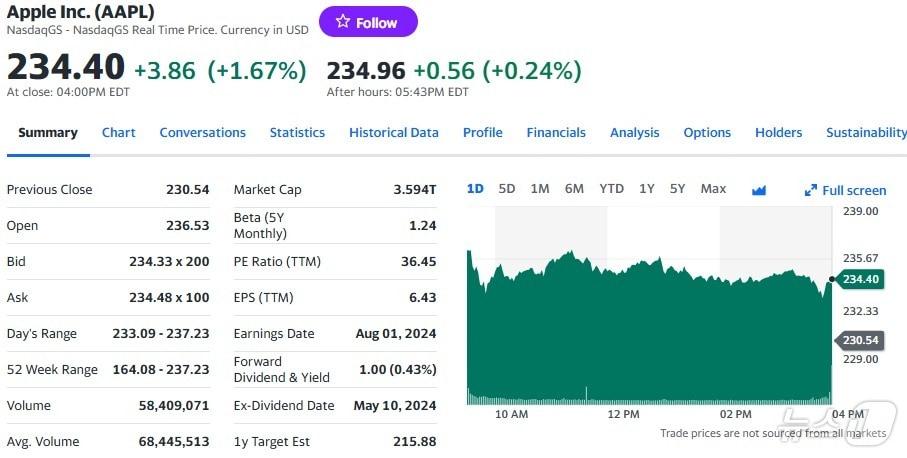This screenshot has width=907, height=458.
Task: Open the Financials tab
Action: (x=556, y=133)
